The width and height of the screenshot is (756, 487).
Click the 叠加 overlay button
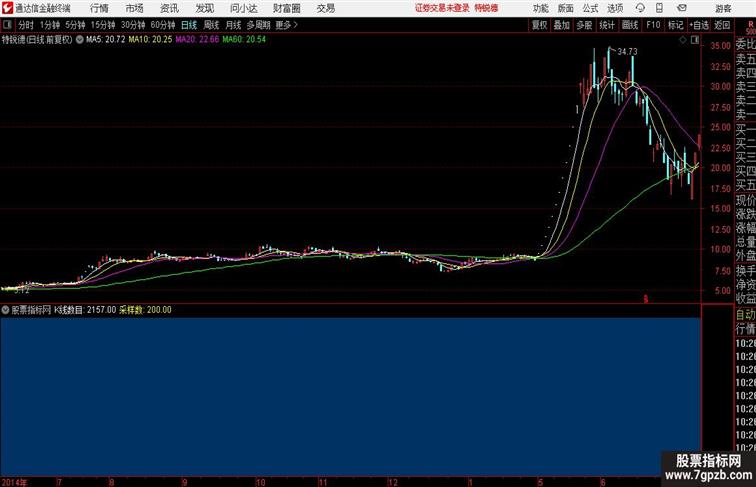[562, 25]
